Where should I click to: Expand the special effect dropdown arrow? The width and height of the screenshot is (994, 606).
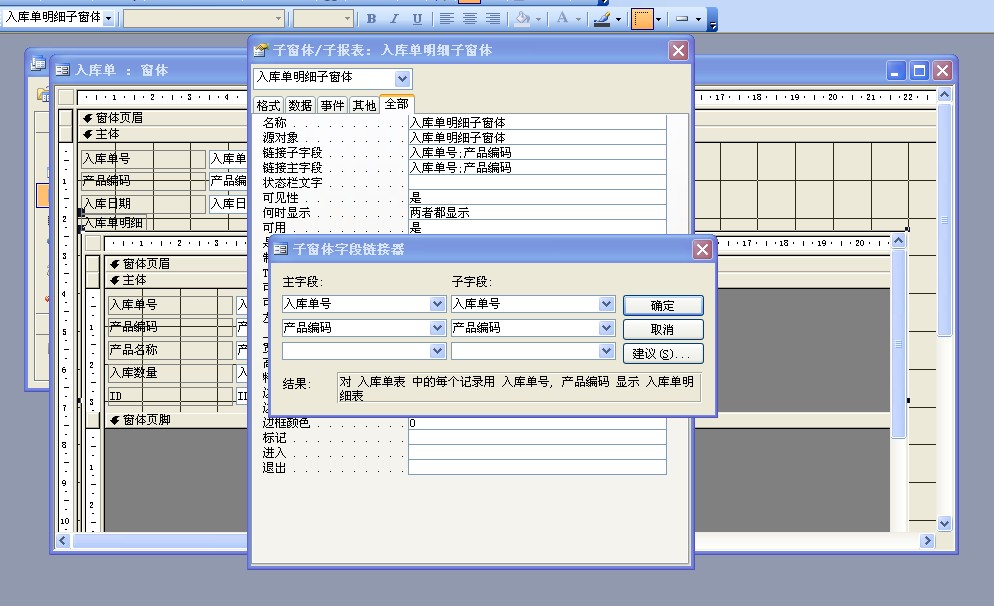click(698, 19)
